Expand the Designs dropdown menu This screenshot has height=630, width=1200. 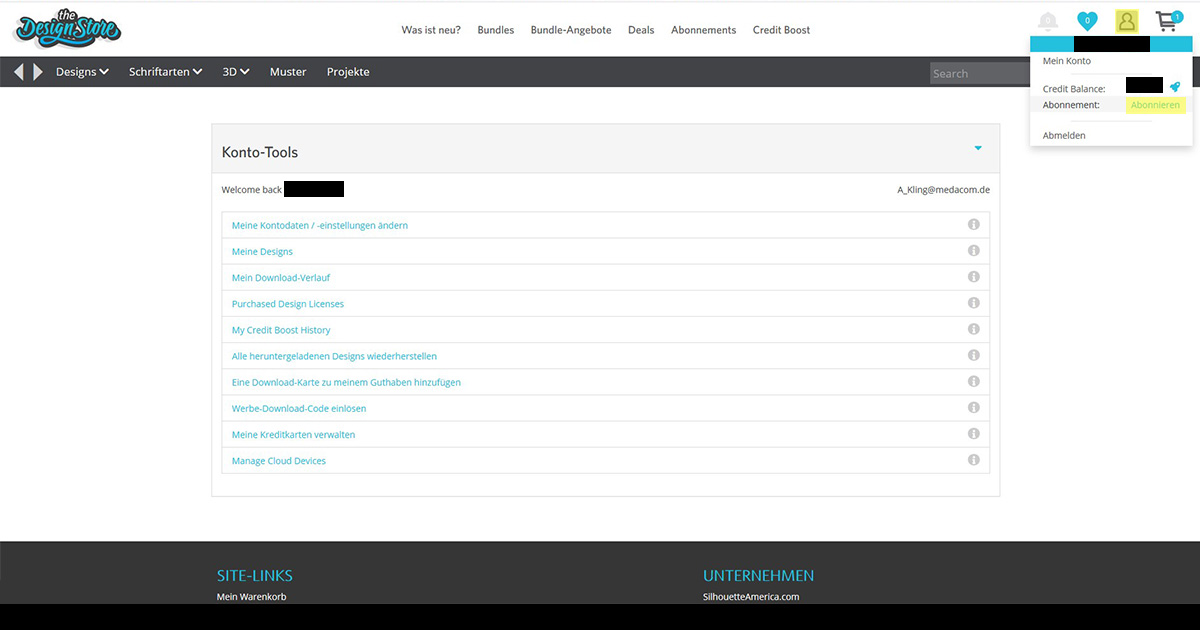point(82,72)
